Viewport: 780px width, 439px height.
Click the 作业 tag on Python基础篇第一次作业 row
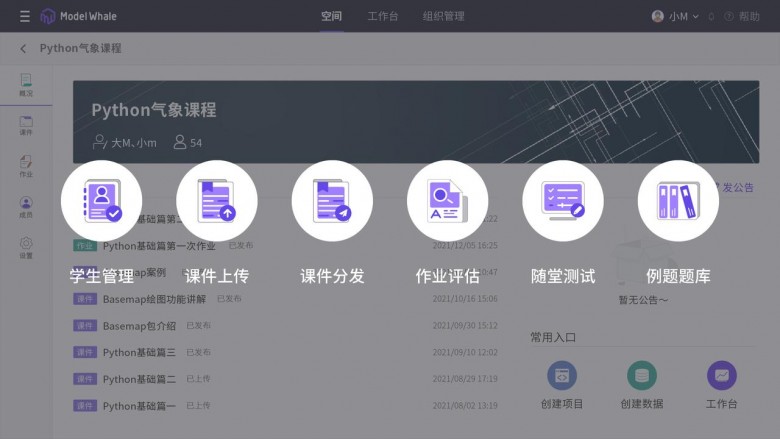[x=85, y=246]
